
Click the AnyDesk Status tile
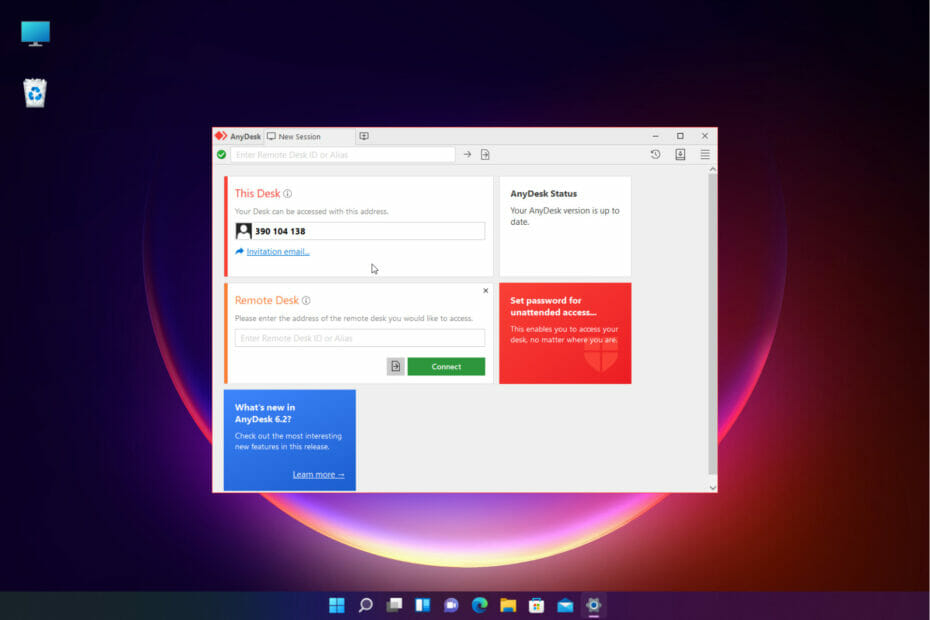[565, 226]
